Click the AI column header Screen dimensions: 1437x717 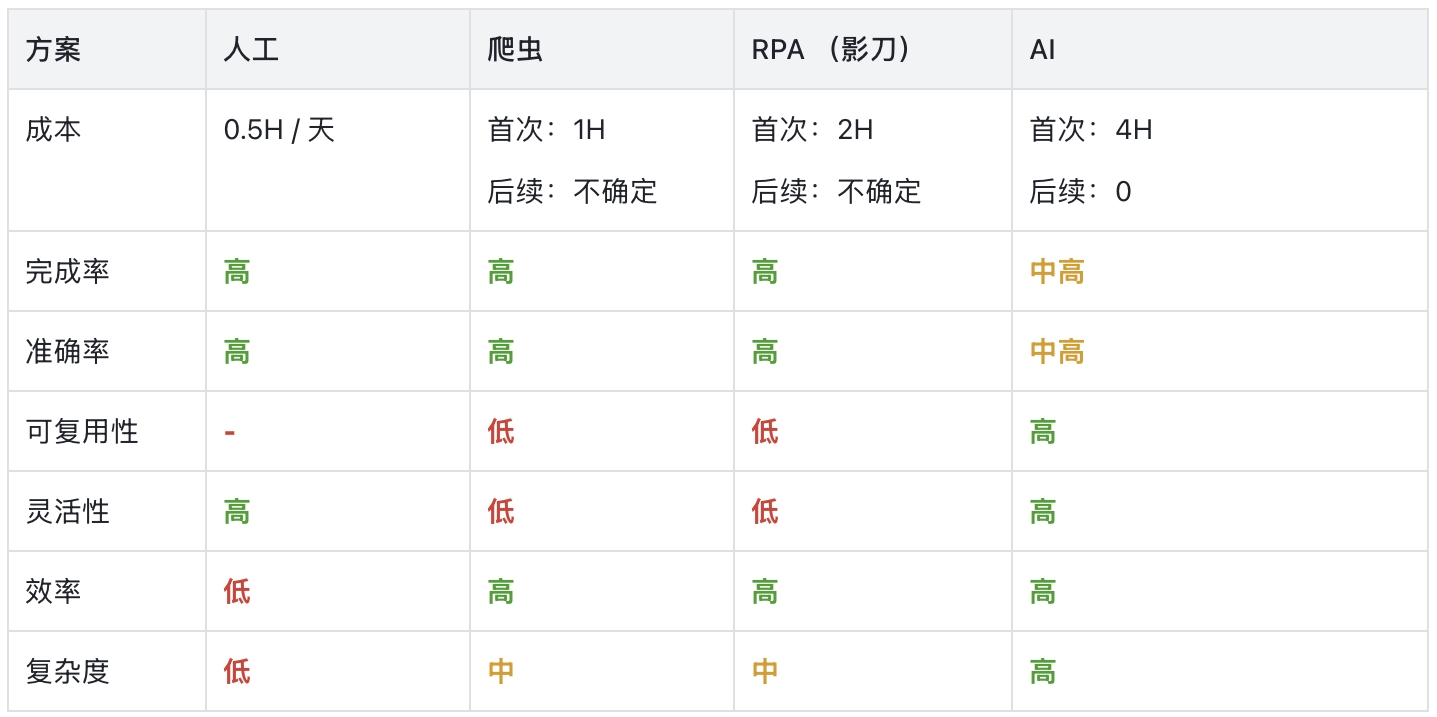pos(1042,50)
